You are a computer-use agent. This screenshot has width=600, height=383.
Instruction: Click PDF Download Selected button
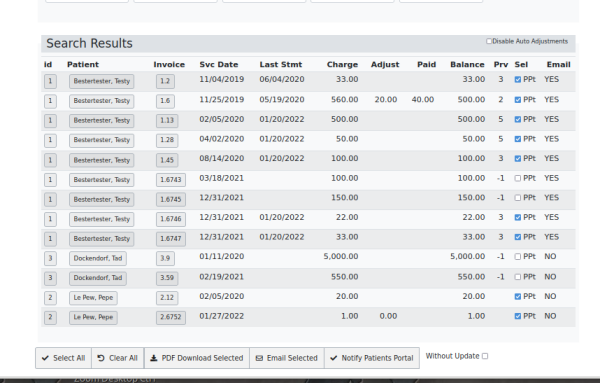pyautogui.click(x=197, y=358)
